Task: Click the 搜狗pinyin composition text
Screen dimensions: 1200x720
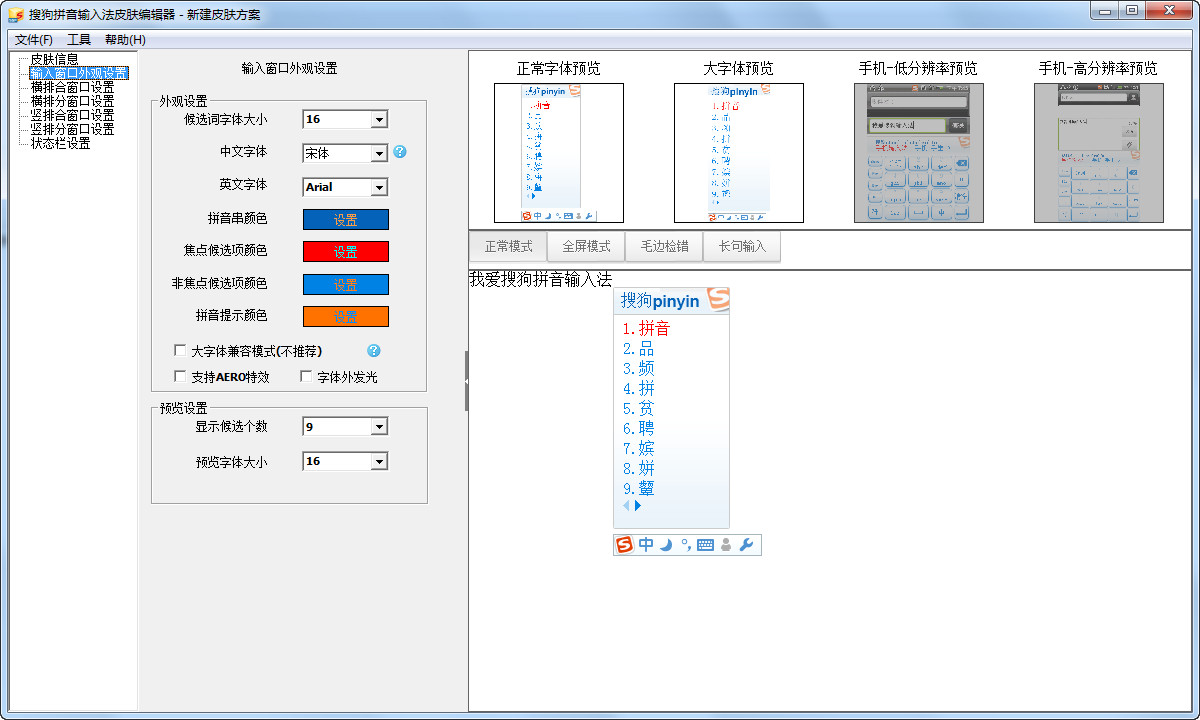Action: click(x=660, y=300)
